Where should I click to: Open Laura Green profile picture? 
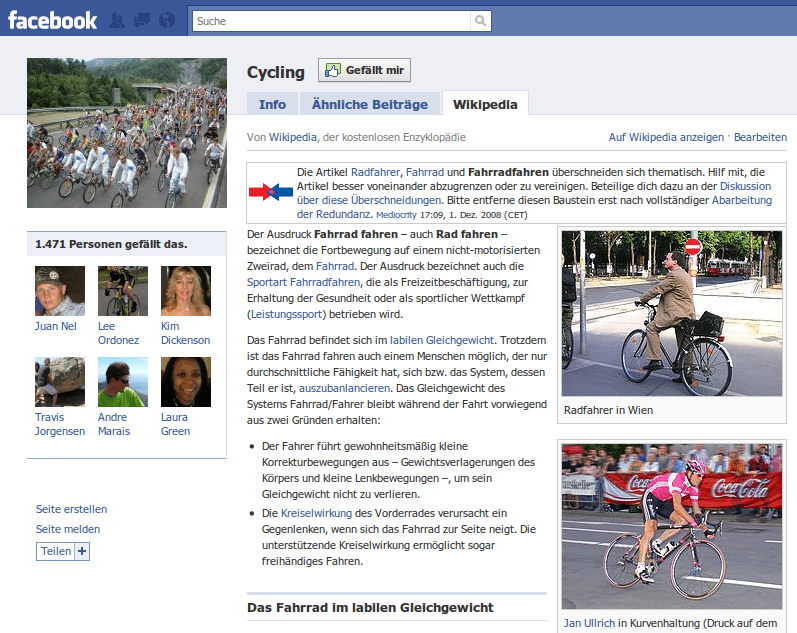click(186, 382)
